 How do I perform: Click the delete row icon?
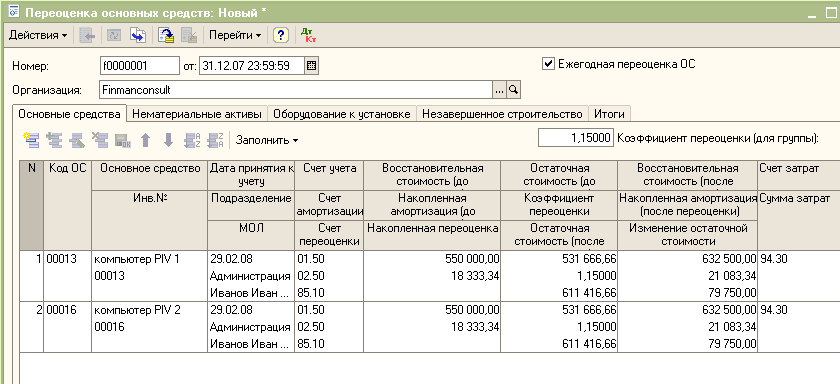point(100,141)
